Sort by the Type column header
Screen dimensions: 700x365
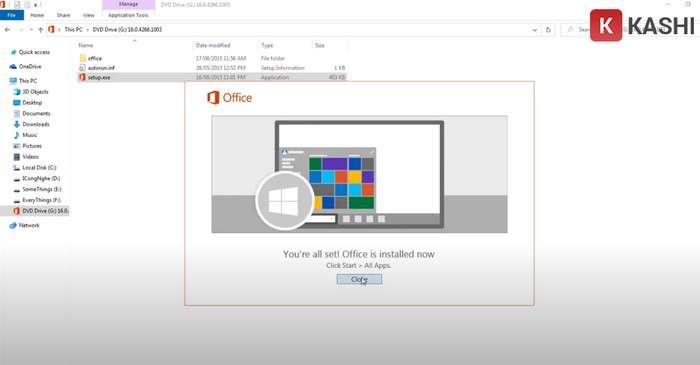267,45
